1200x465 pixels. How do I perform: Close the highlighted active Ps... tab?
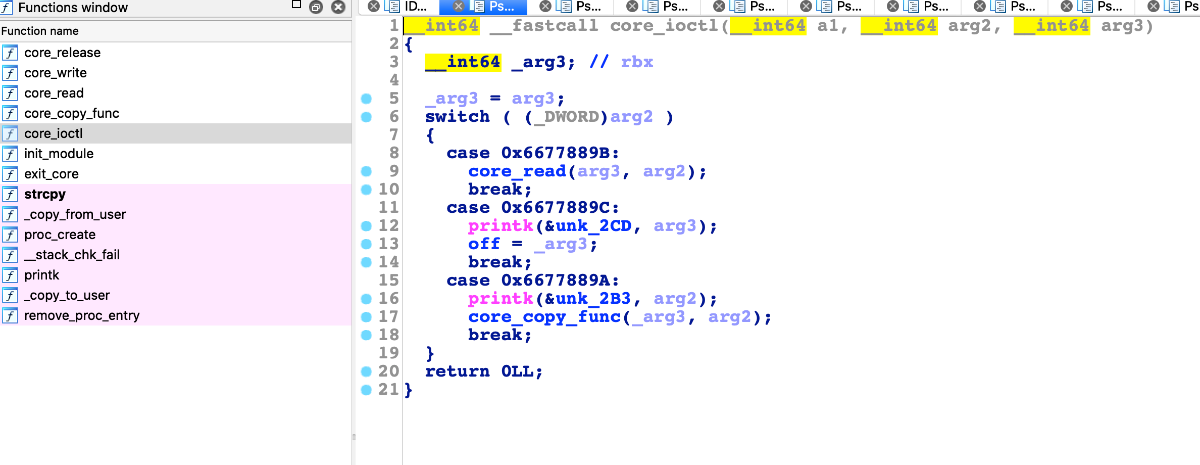[x=459, y=6]
